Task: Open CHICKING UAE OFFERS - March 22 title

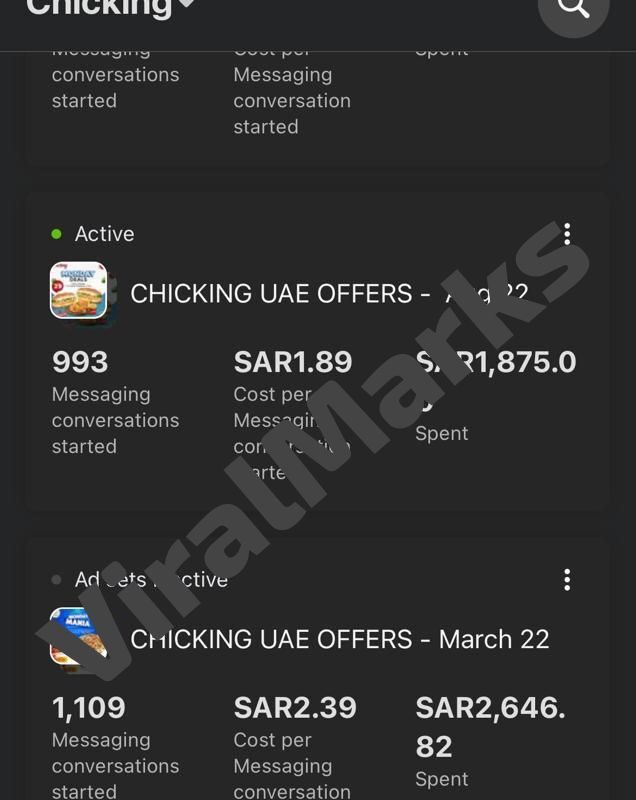Action: 340,640
